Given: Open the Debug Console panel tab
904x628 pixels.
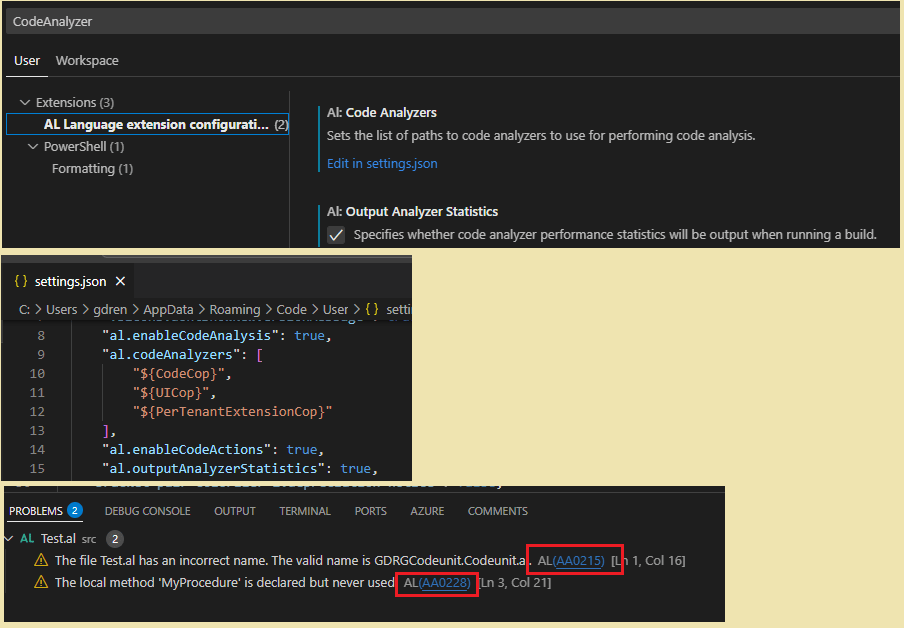Looking at the screenshot, I should click(147, 511).
